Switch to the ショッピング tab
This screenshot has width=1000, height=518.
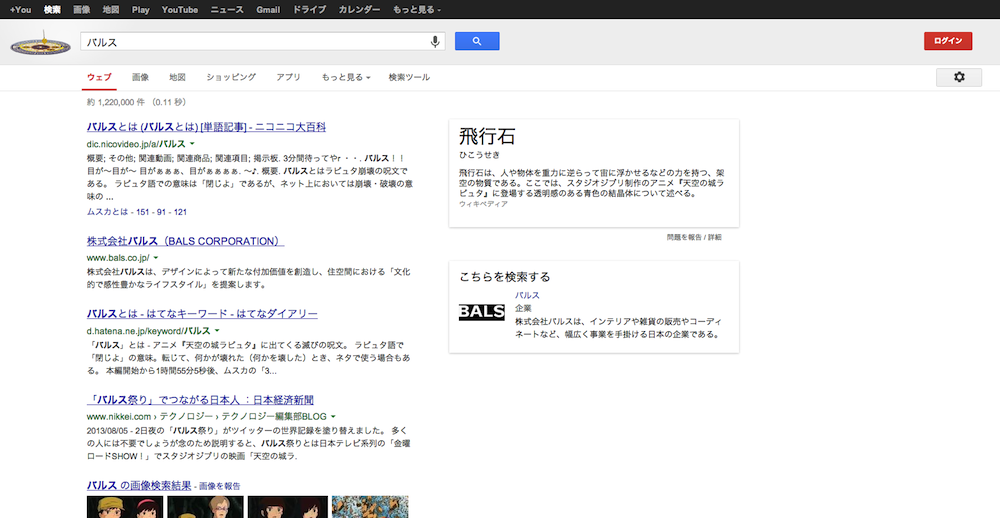231,77
